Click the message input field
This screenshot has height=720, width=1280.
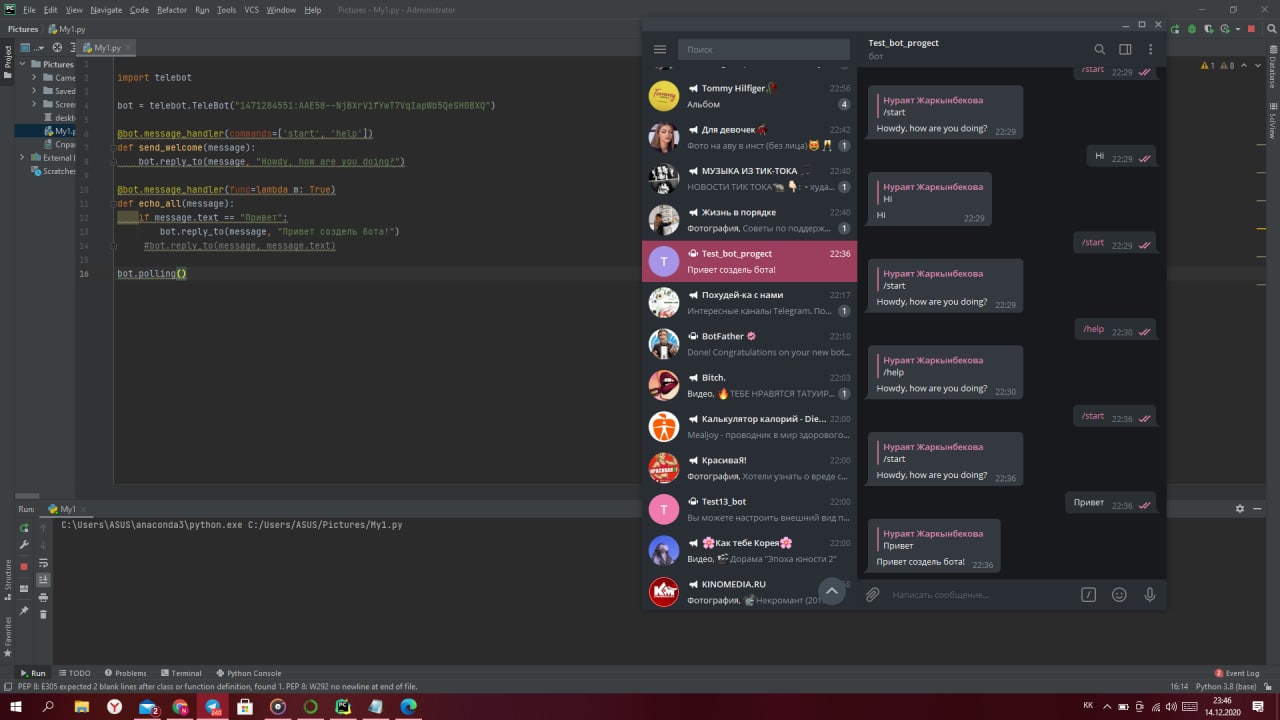980,594
